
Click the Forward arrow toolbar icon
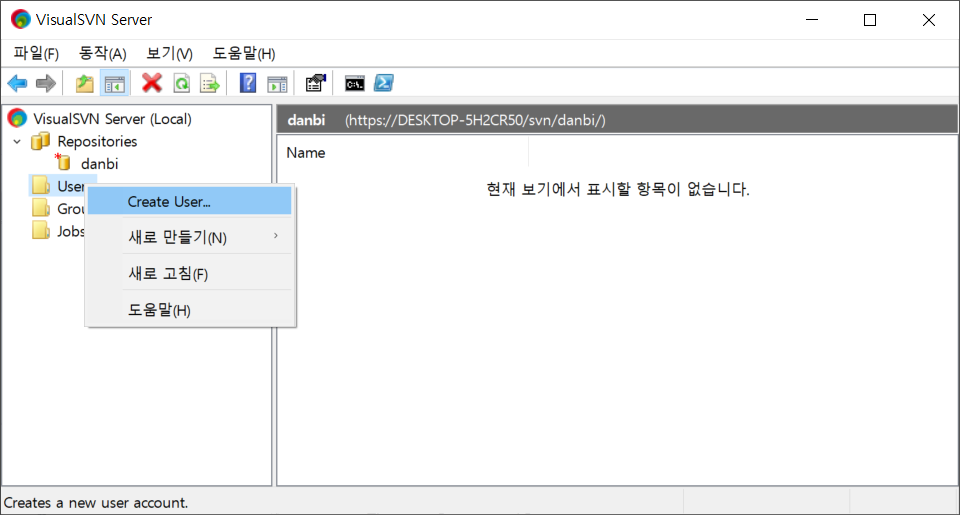(46, 83)
